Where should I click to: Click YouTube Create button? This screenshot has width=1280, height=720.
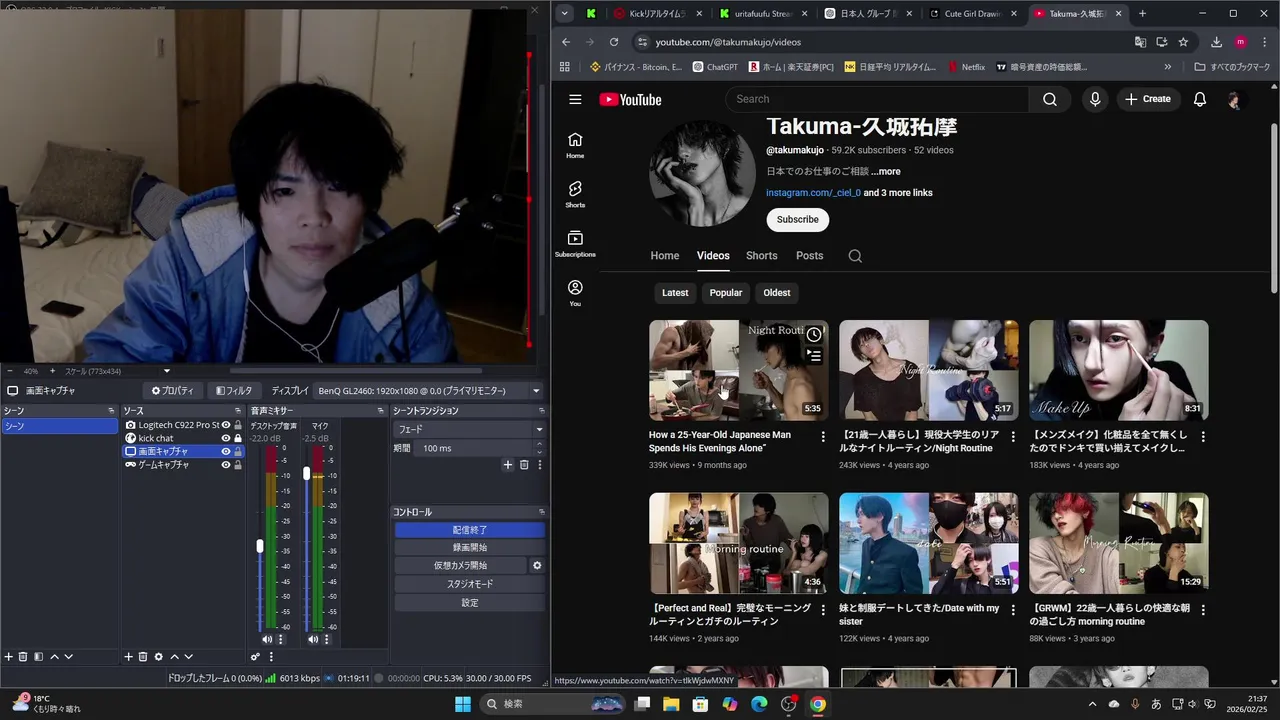tap(1147, 99)
